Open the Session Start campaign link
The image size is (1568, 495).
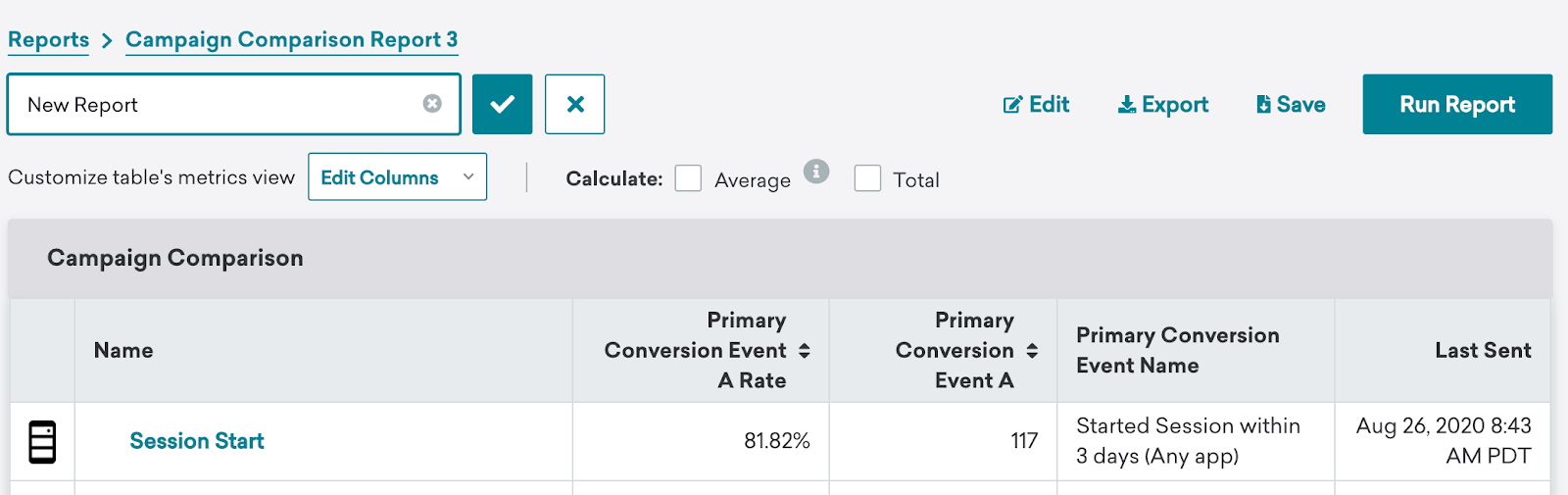pos(197,442)
